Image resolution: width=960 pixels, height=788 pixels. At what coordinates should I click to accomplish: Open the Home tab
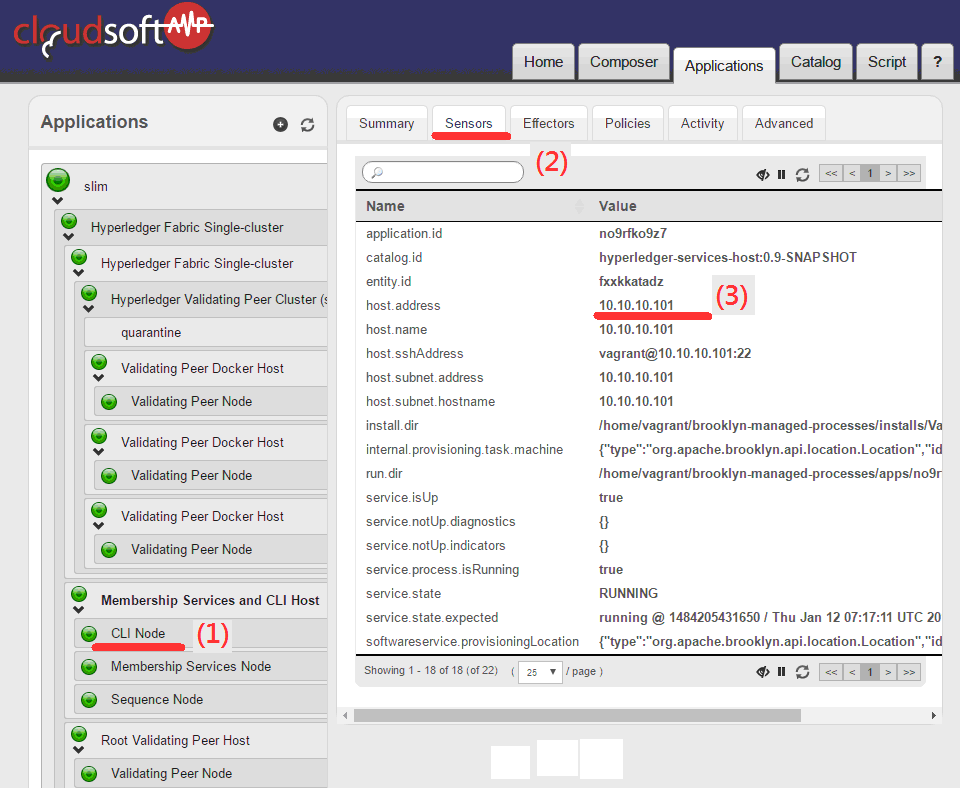pos(543,62)
